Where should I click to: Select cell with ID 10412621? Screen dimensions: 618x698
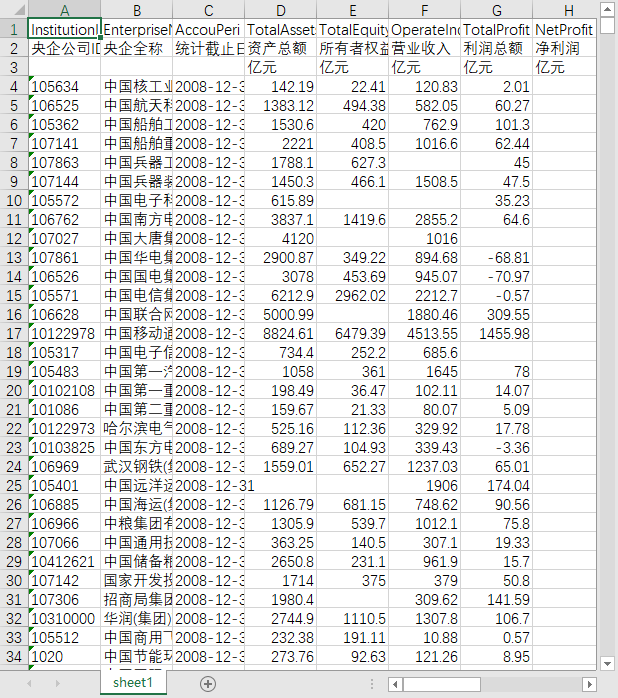point(65,561)
